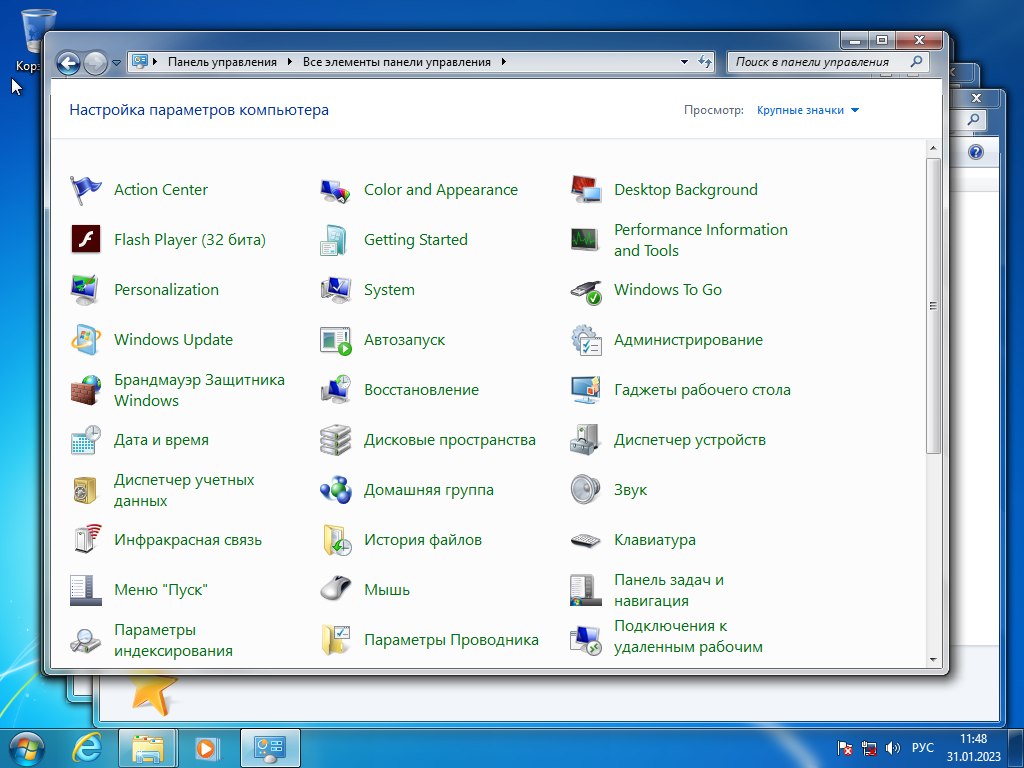The image size is (1024, 768).
Task: Go back with the Back arrow button
Action: point(68,63)
